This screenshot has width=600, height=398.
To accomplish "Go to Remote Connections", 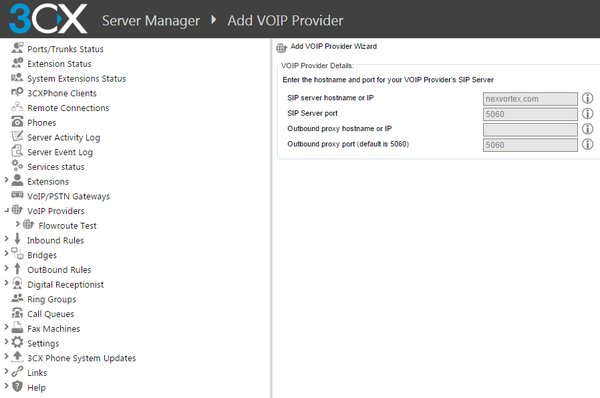I will [x=68, y=108].
